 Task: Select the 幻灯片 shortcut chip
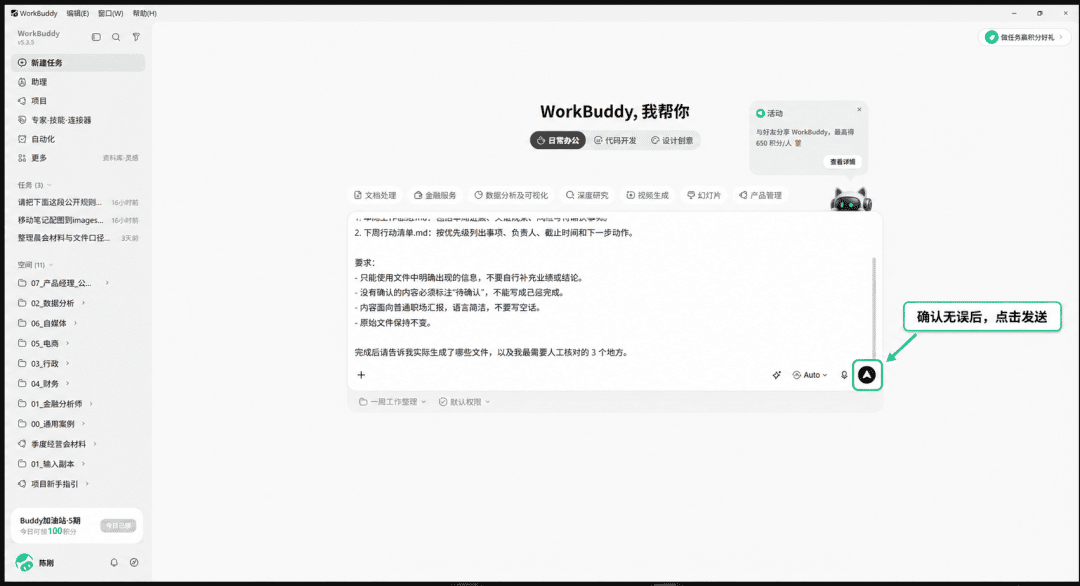click(x=704, y=196)
